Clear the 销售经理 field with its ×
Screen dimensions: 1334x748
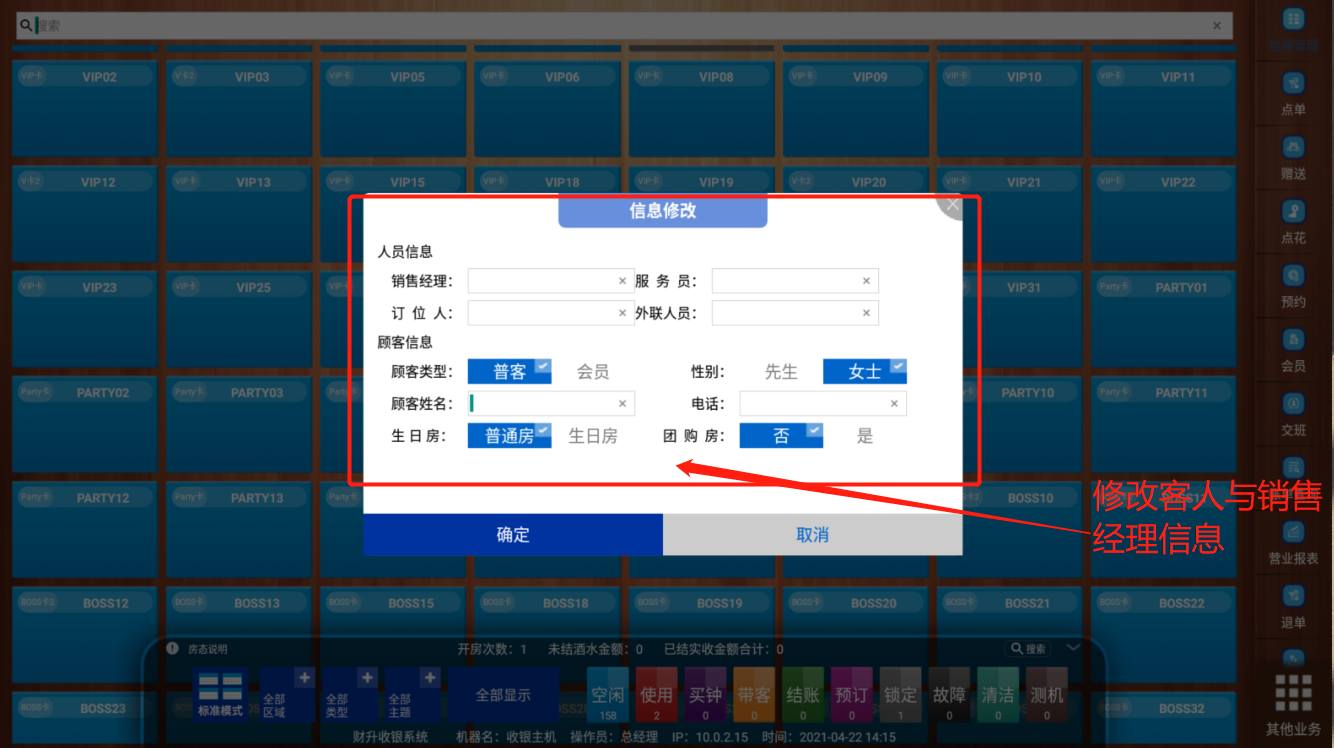[622, 281]
